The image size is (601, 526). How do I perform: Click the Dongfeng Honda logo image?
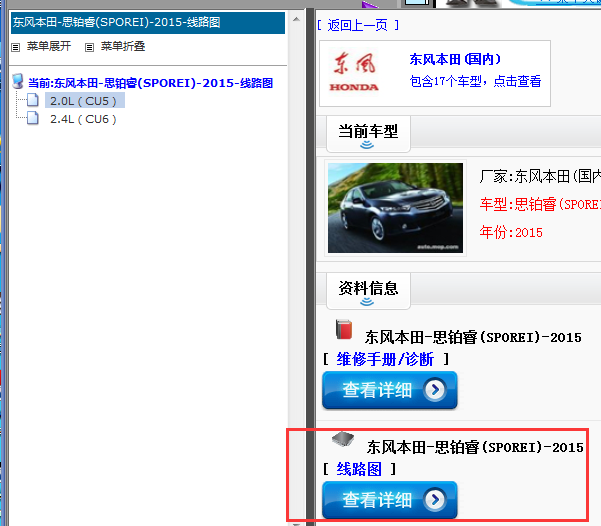tap(354, 72)
